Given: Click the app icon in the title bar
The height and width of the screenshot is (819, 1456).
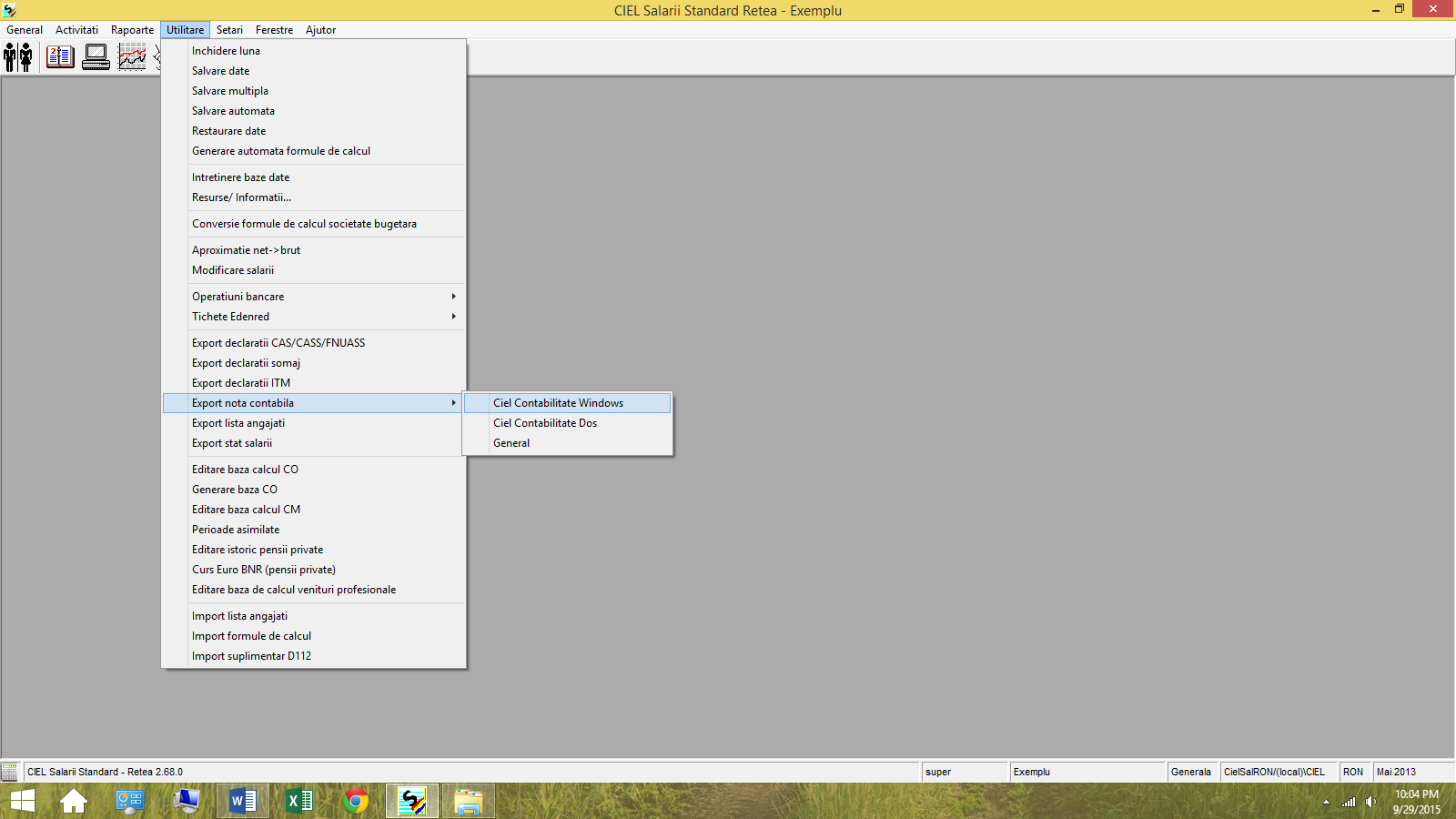Looking at the screenshot, I should tap(10, 10).
